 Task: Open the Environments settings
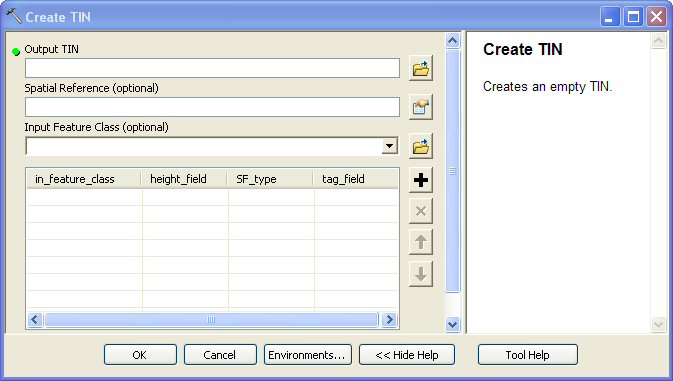(308, 355)
